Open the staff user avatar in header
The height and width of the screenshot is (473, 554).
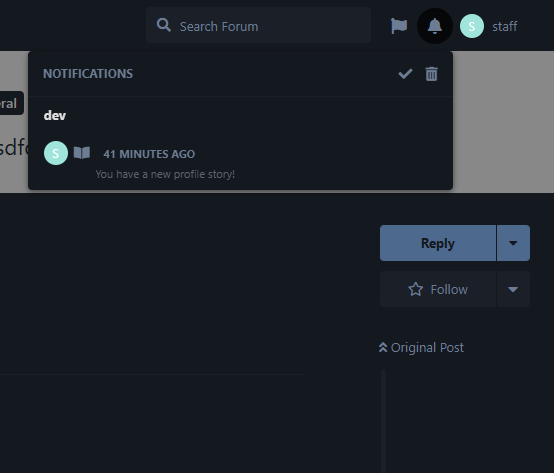click(x=472, y=26)
